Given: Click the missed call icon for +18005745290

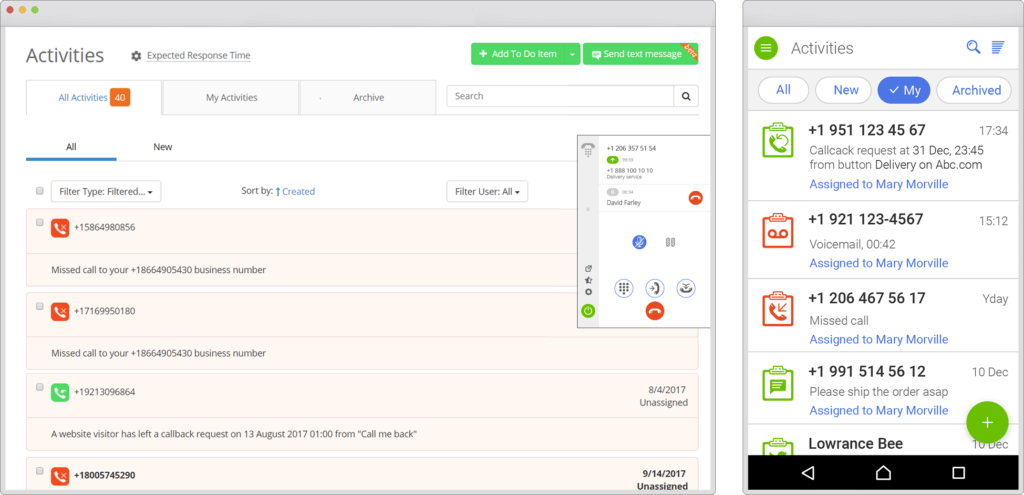Looking at the screenshot, I should point(60,476).
